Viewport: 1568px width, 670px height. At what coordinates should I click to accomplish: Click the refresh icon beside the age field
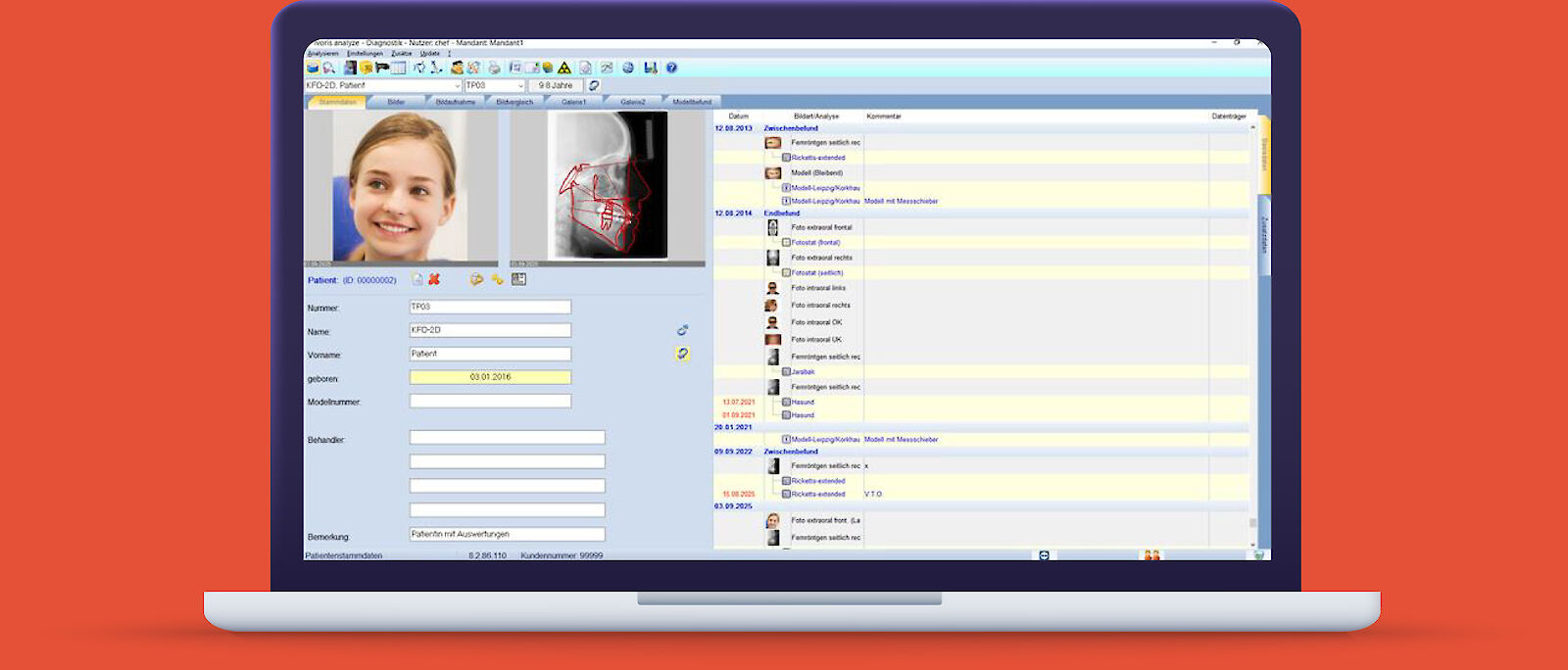coord(594,85)
